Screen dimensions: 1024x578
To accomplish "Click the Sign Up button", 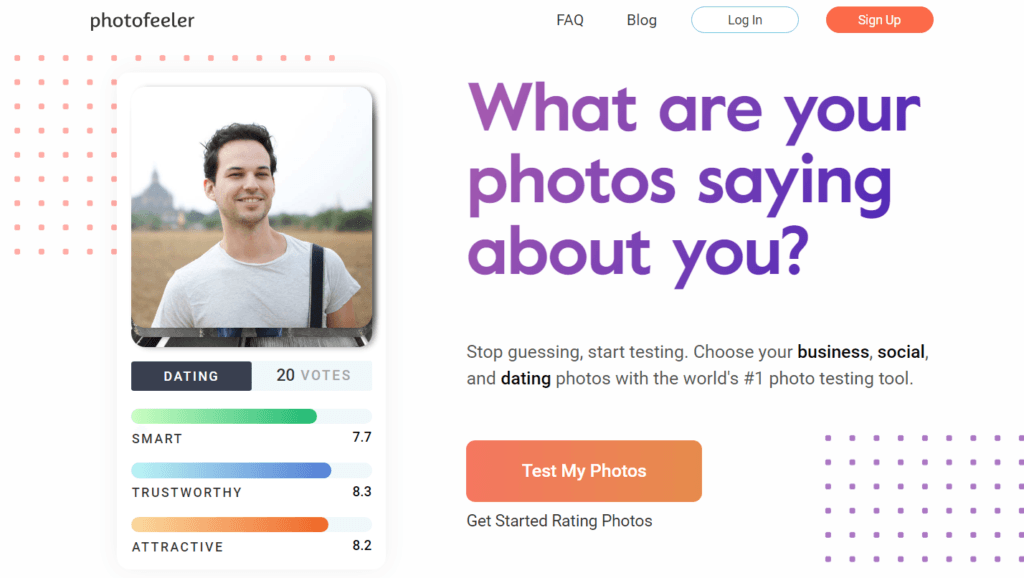I will click(879, 20).
